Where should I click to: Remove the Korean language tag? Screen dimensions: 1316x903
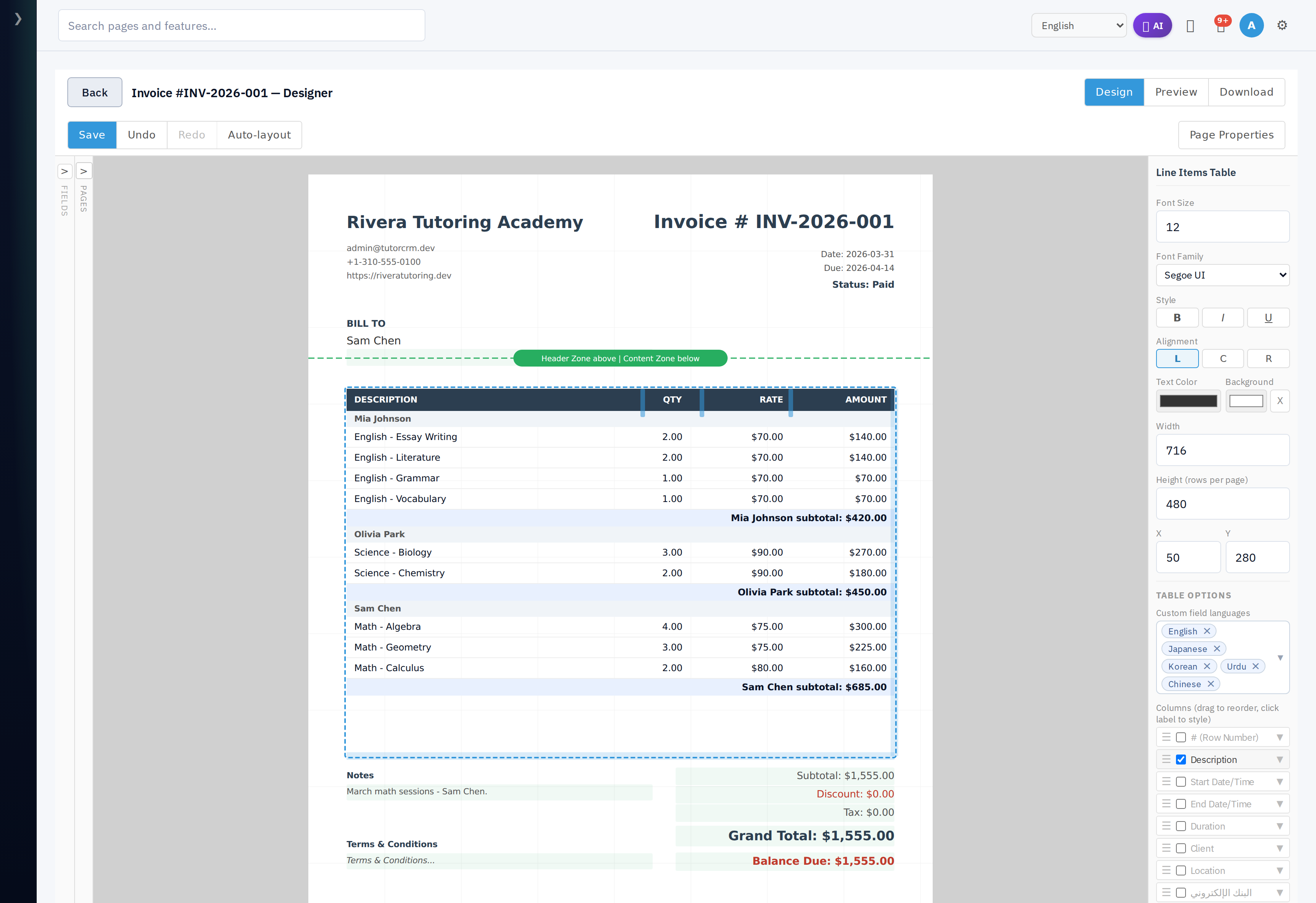[1207, 666]
